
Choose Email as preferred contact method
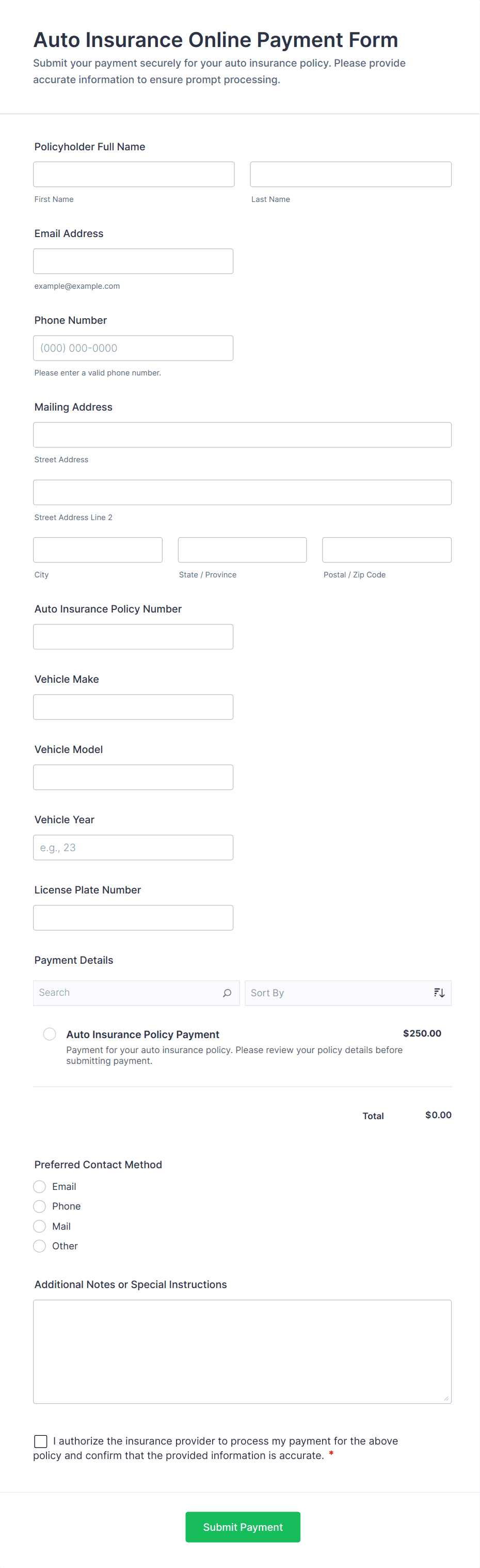[39, 1186]
